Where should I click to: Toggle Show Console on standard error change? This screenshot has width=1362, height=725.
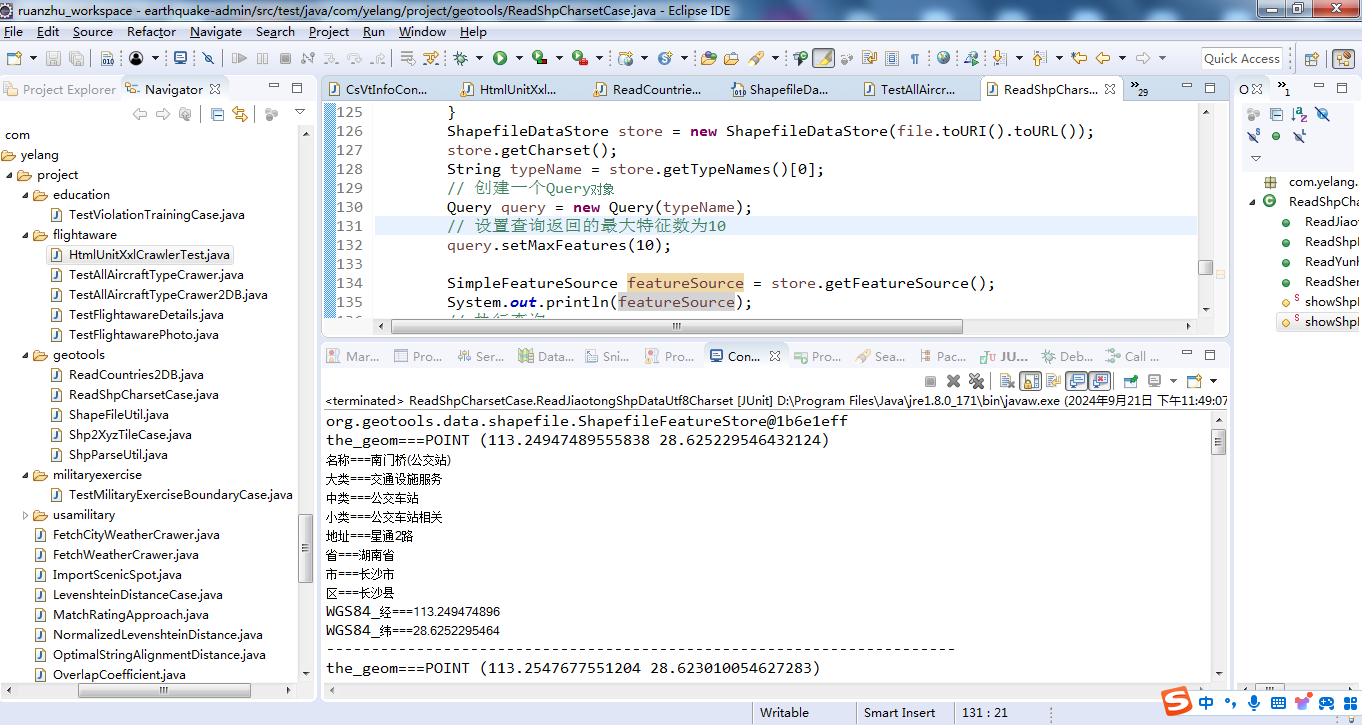[x=1100, y=381]
